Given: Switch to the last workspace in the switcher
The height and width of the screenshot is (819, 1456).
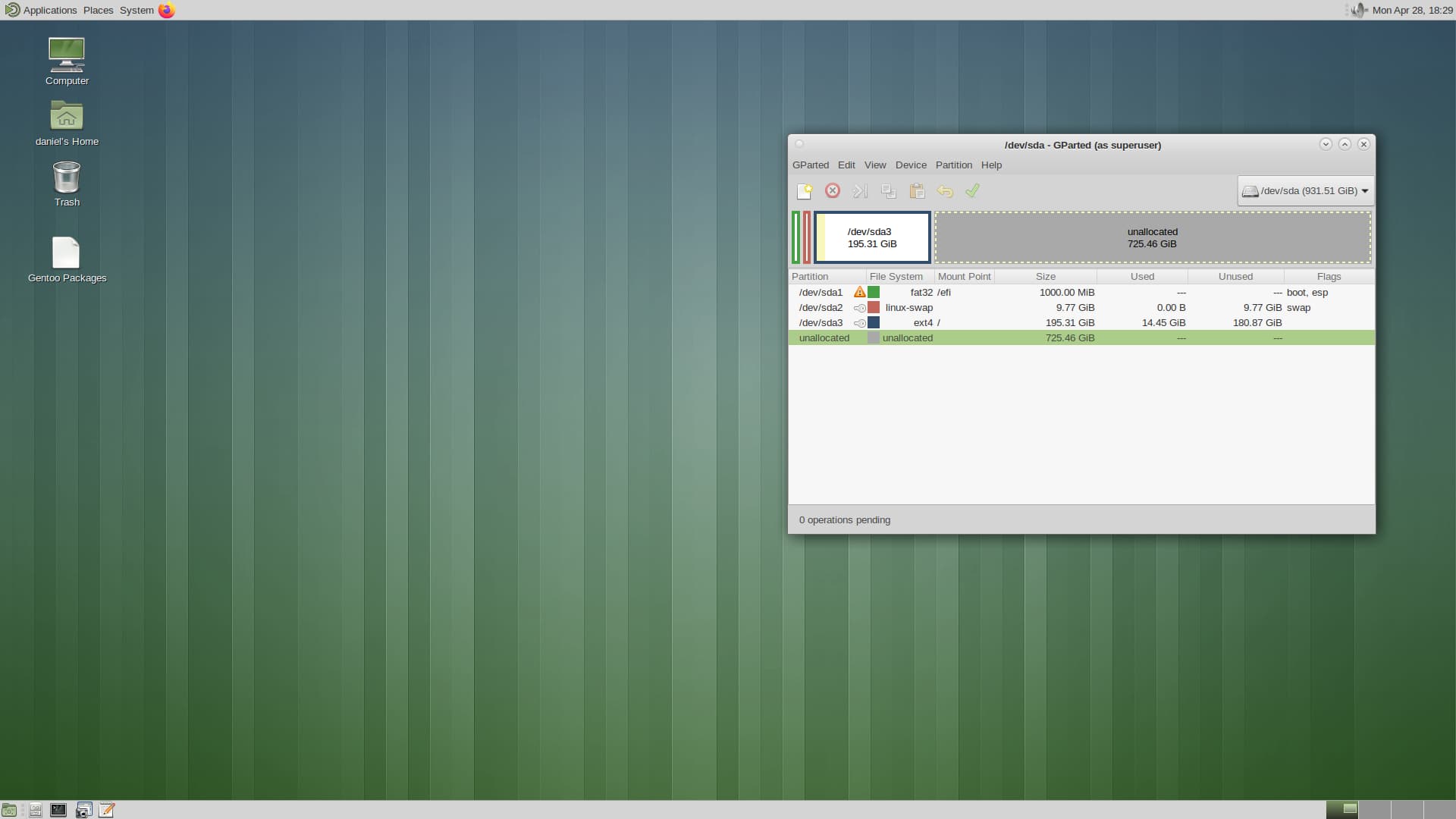Looking at the screenshot, I should click(x=1439, y=810).
